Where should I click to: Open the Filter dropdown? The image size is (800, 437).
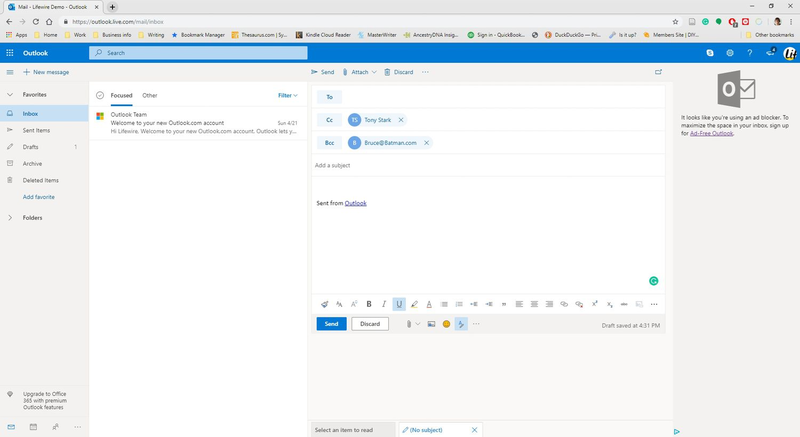(x=288, y=95)
